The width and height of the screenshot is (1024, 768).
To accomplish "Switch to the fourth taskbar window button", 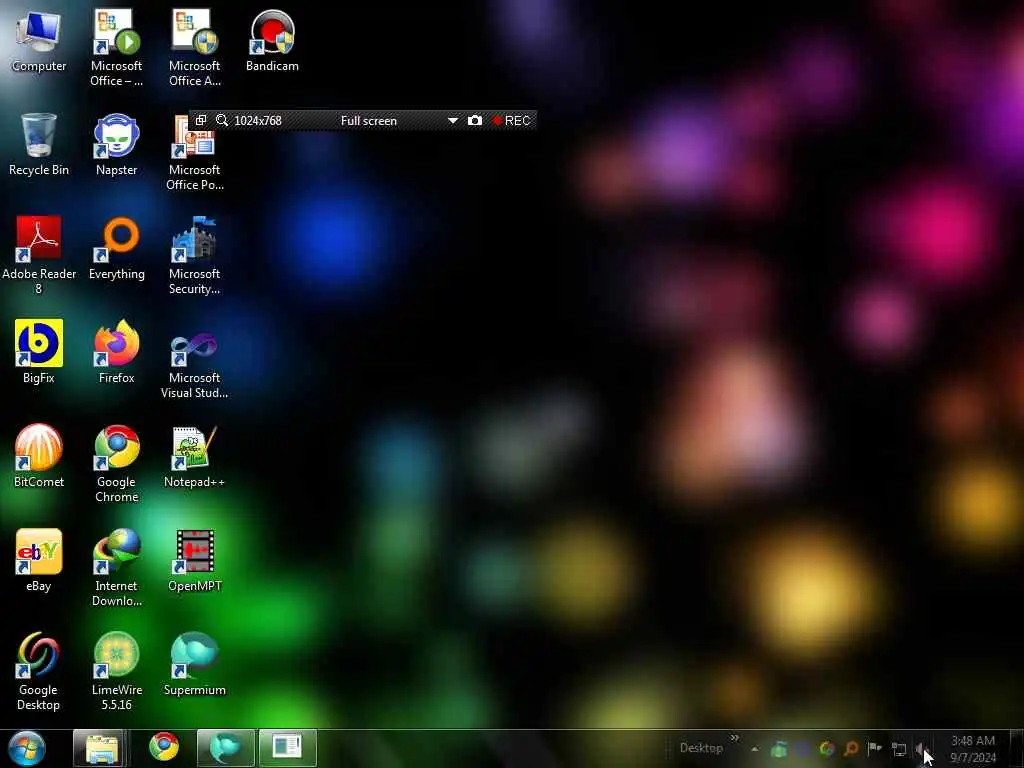I will [x=287, y=748].
